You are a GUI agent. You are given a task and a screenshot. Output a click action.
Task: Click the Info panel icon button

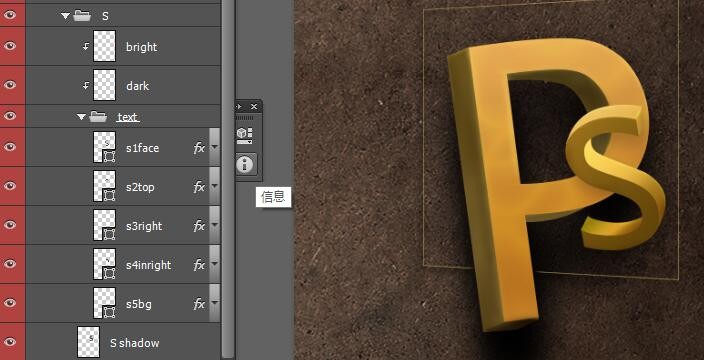(x=245, y=164)
